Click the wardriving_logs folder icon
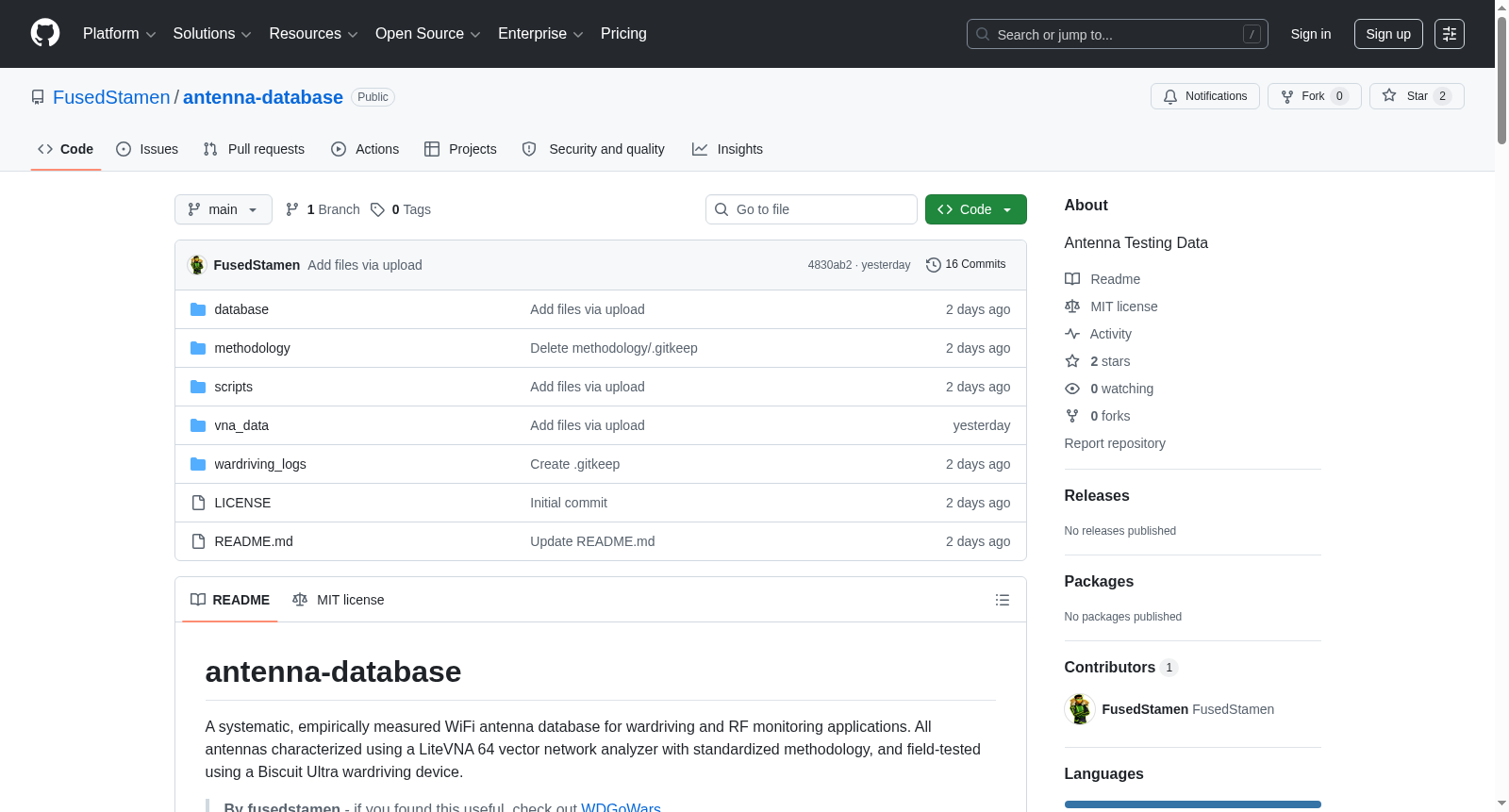 [x=198, y=464]
